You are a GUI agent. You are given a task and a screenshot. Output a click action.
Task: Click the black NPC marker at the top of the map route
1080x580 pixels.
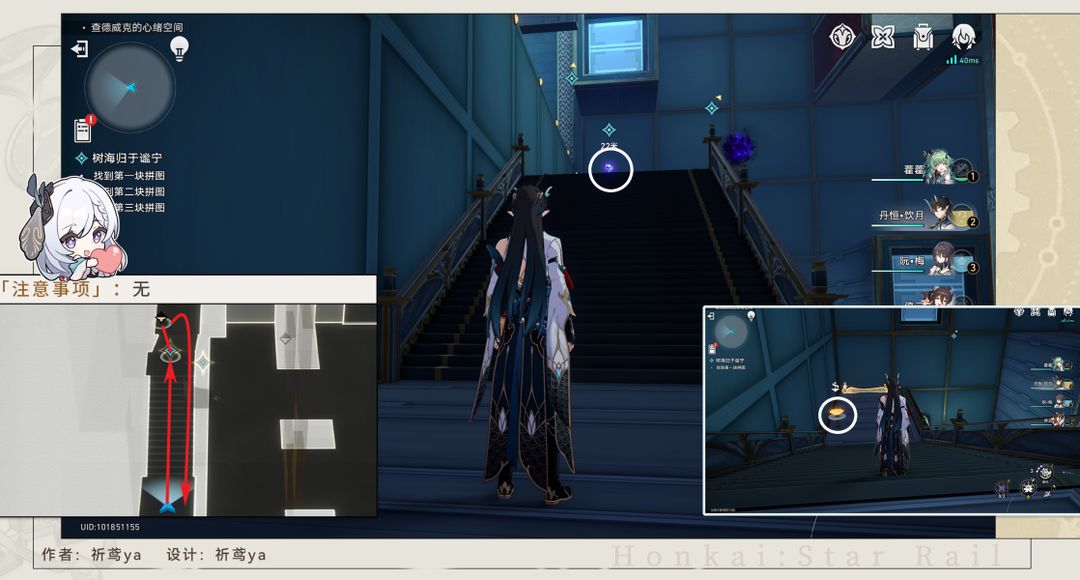(x=161, y=318)
